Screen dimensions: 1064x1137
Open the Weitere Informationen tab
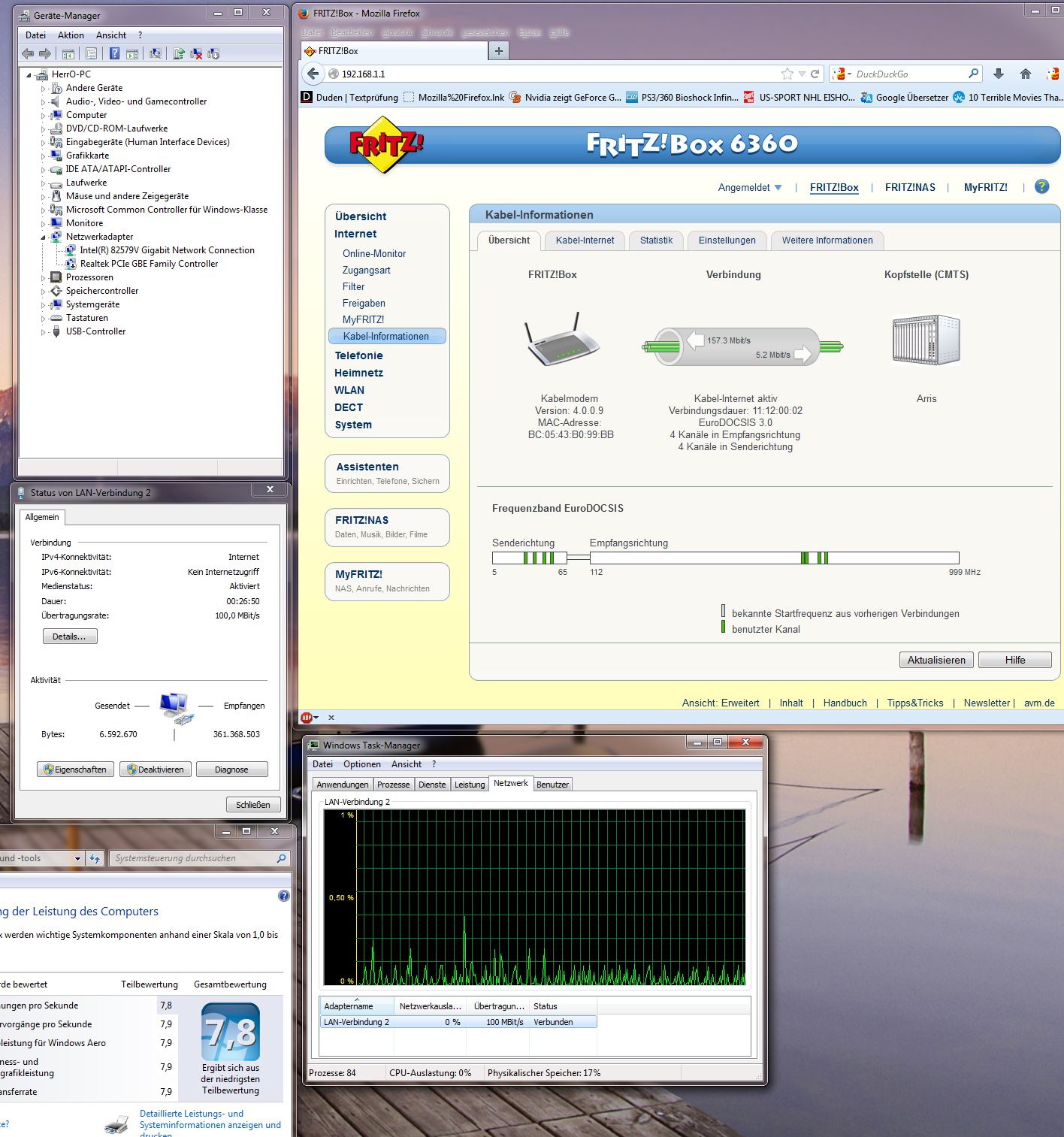(827, 240)
